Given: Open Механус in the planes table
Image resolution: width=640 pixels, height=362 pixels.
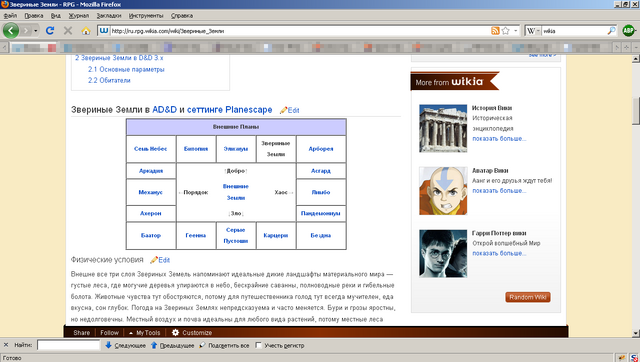Looking at the screenshot, I should pos(151,192).
